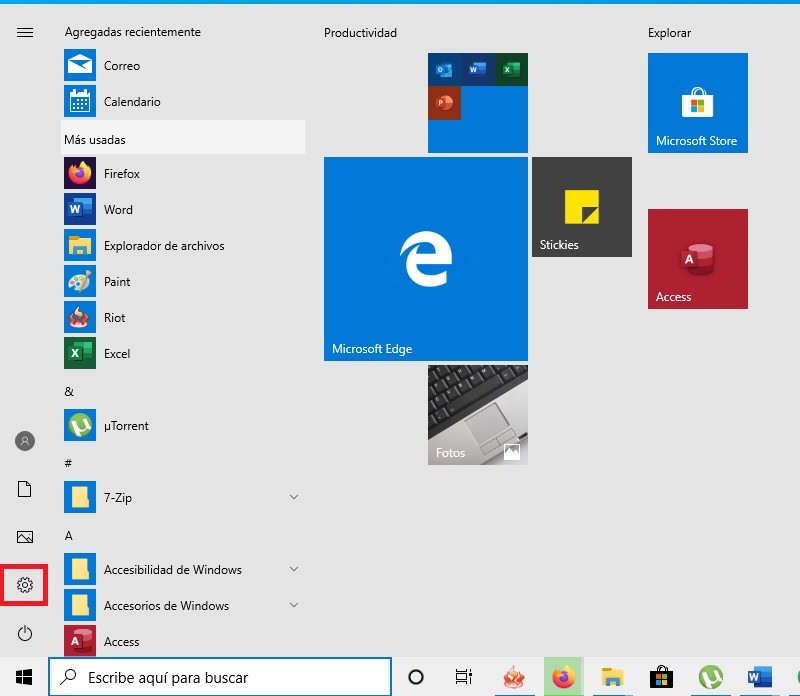Toggle the hamburger menu at top left

[25, 32]
